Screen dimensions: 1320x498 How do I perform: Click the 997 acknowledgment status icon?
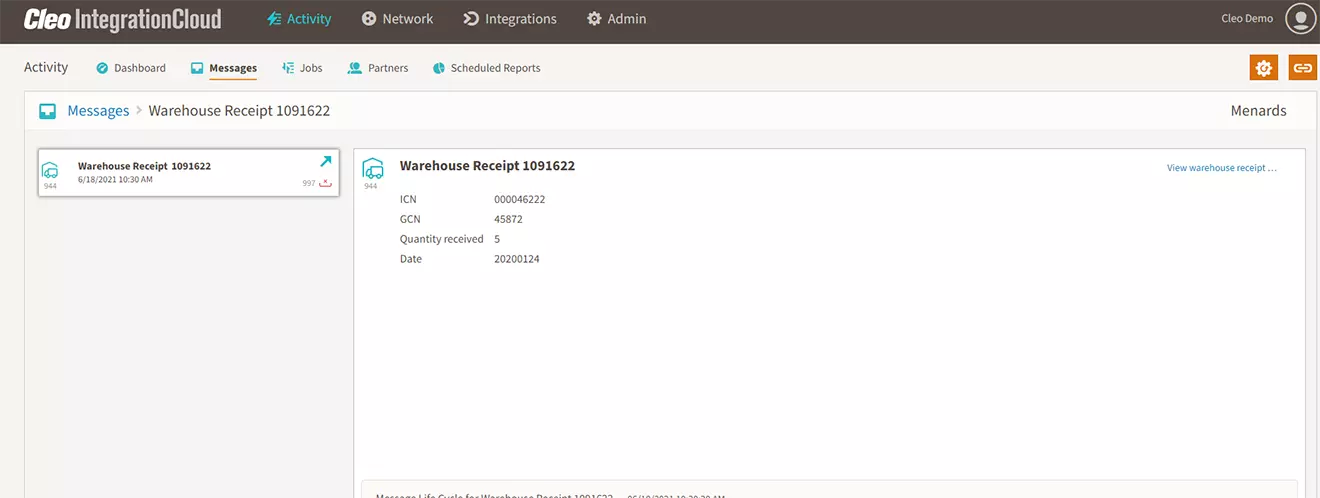325,183
